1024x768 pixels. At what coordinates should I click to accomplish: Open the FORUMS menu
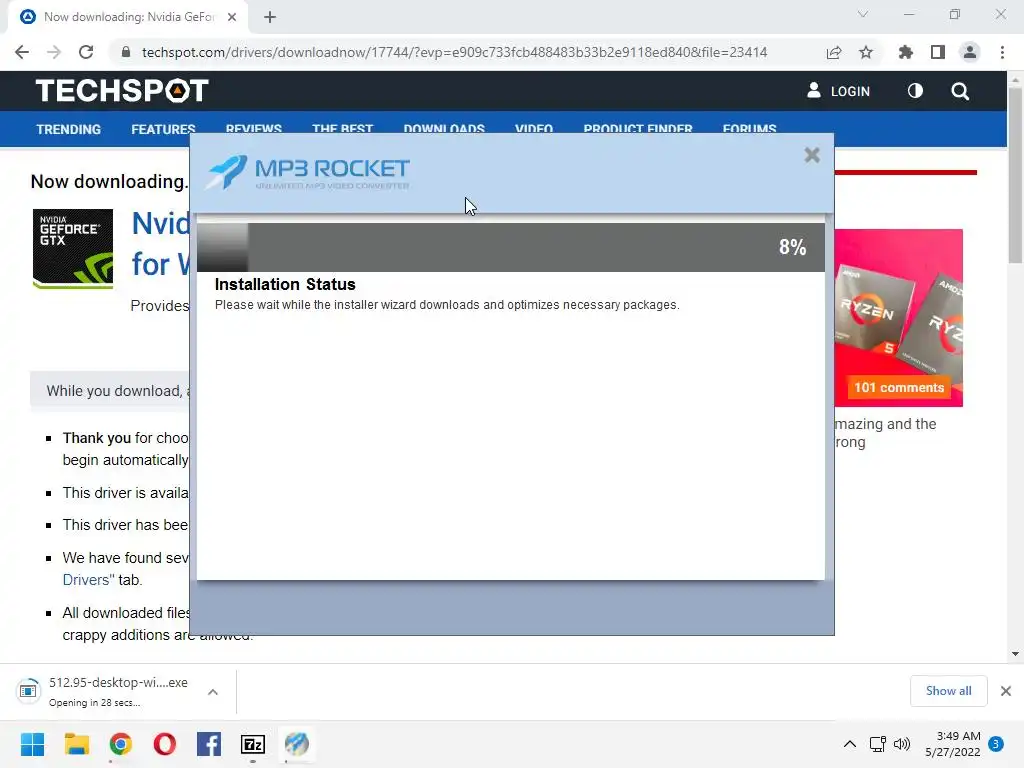[x=749, y=128]
